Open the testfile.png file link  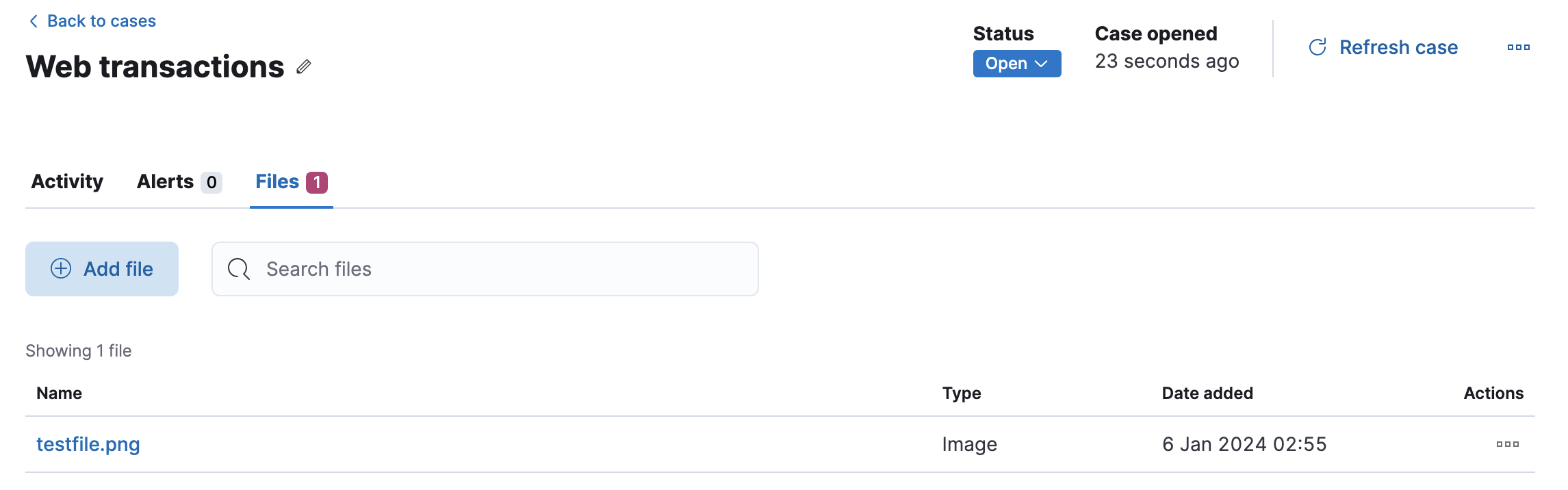pos(88,444)
